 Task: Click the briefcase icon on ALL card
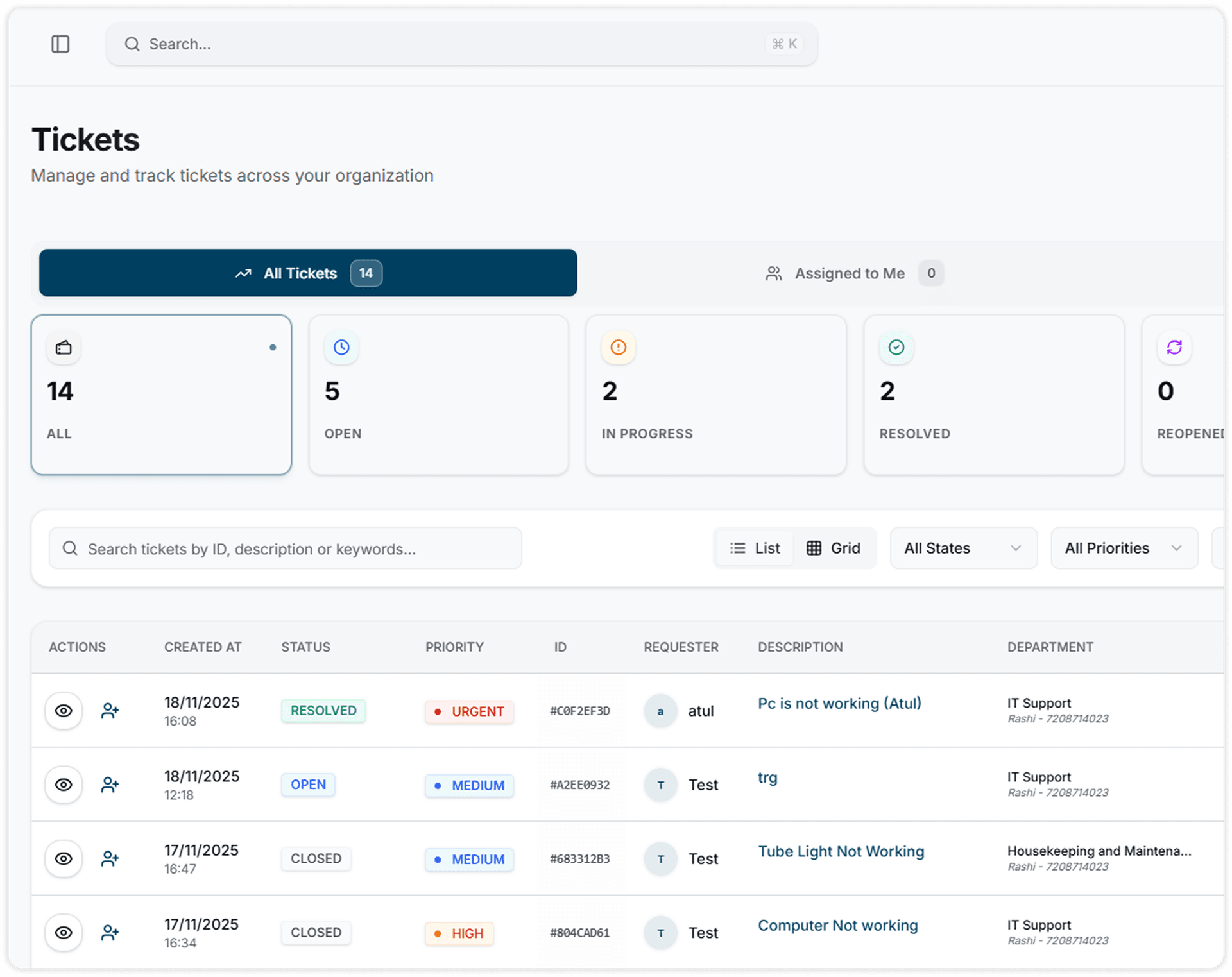(x=64, y=348)
